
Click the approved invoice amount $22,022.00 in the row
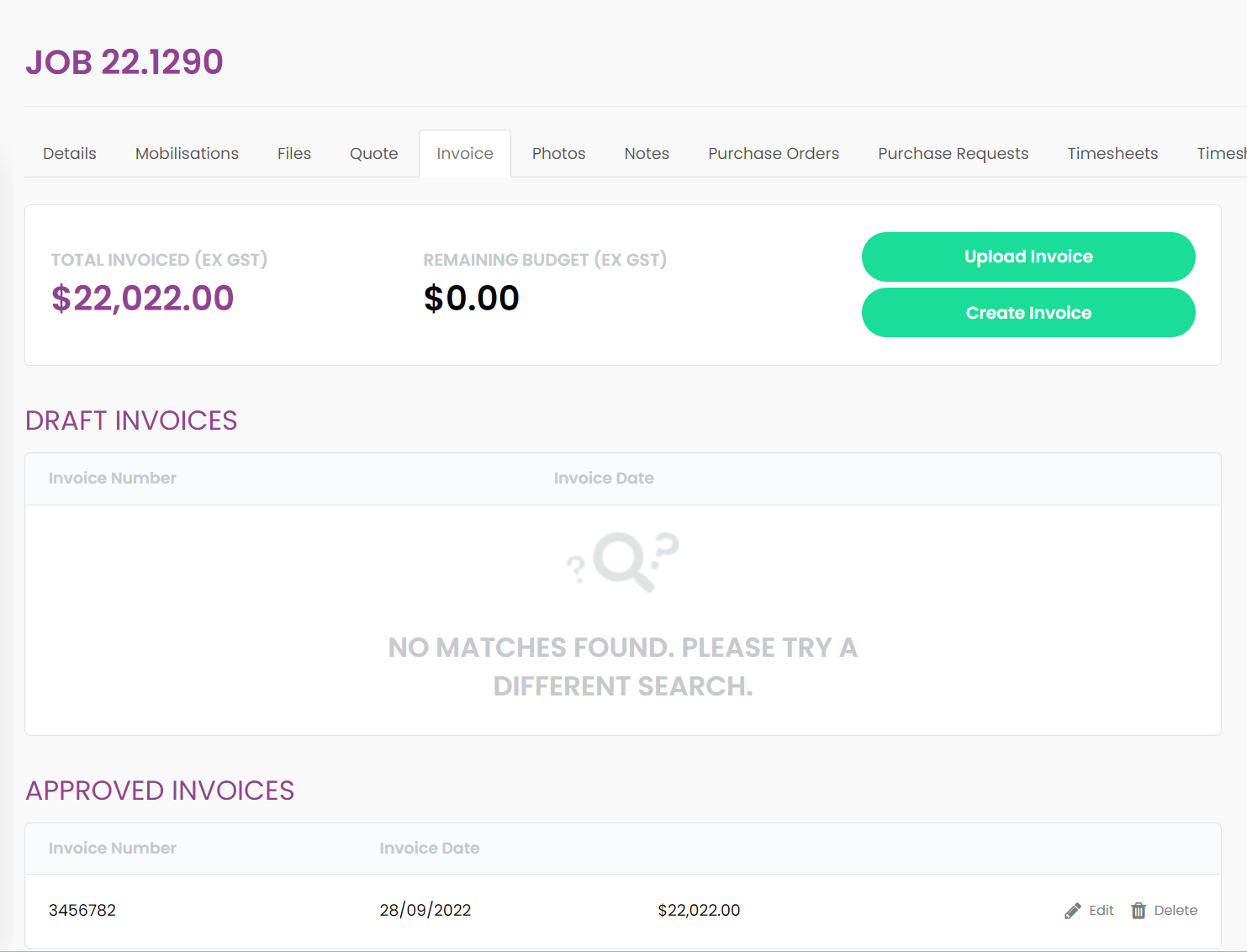(699, 911)
